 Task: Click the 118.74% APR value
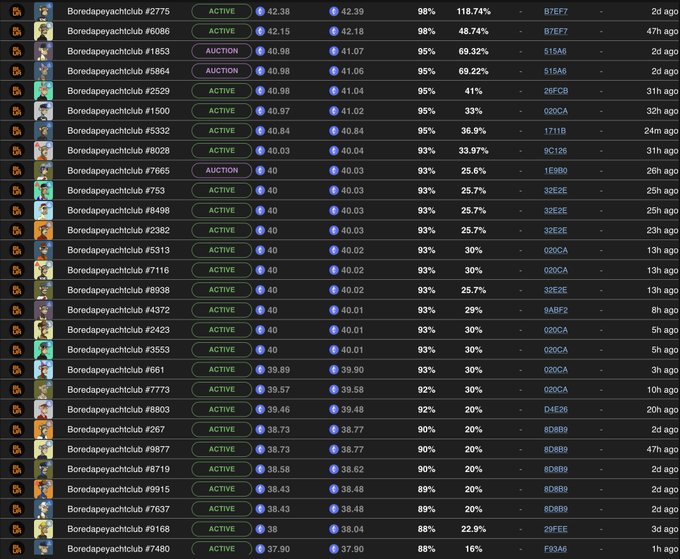(474, 11)
